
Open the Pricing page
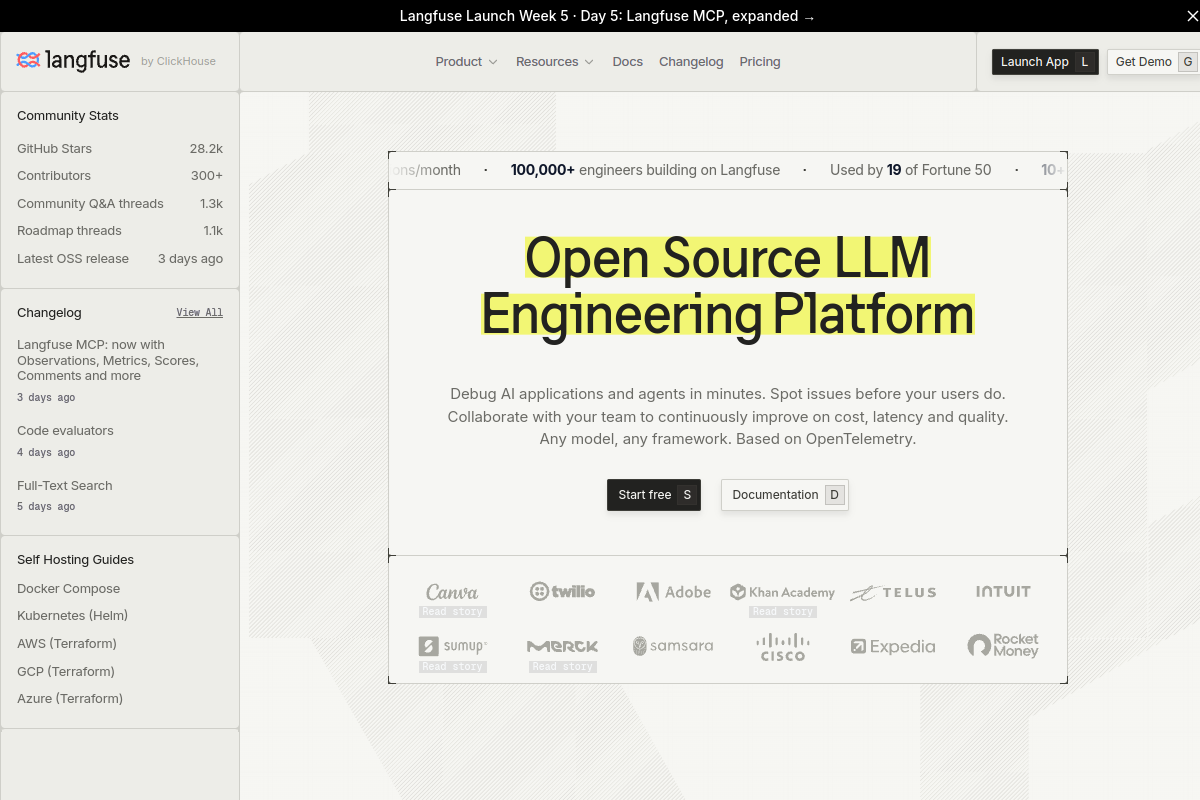click(760, 62)
